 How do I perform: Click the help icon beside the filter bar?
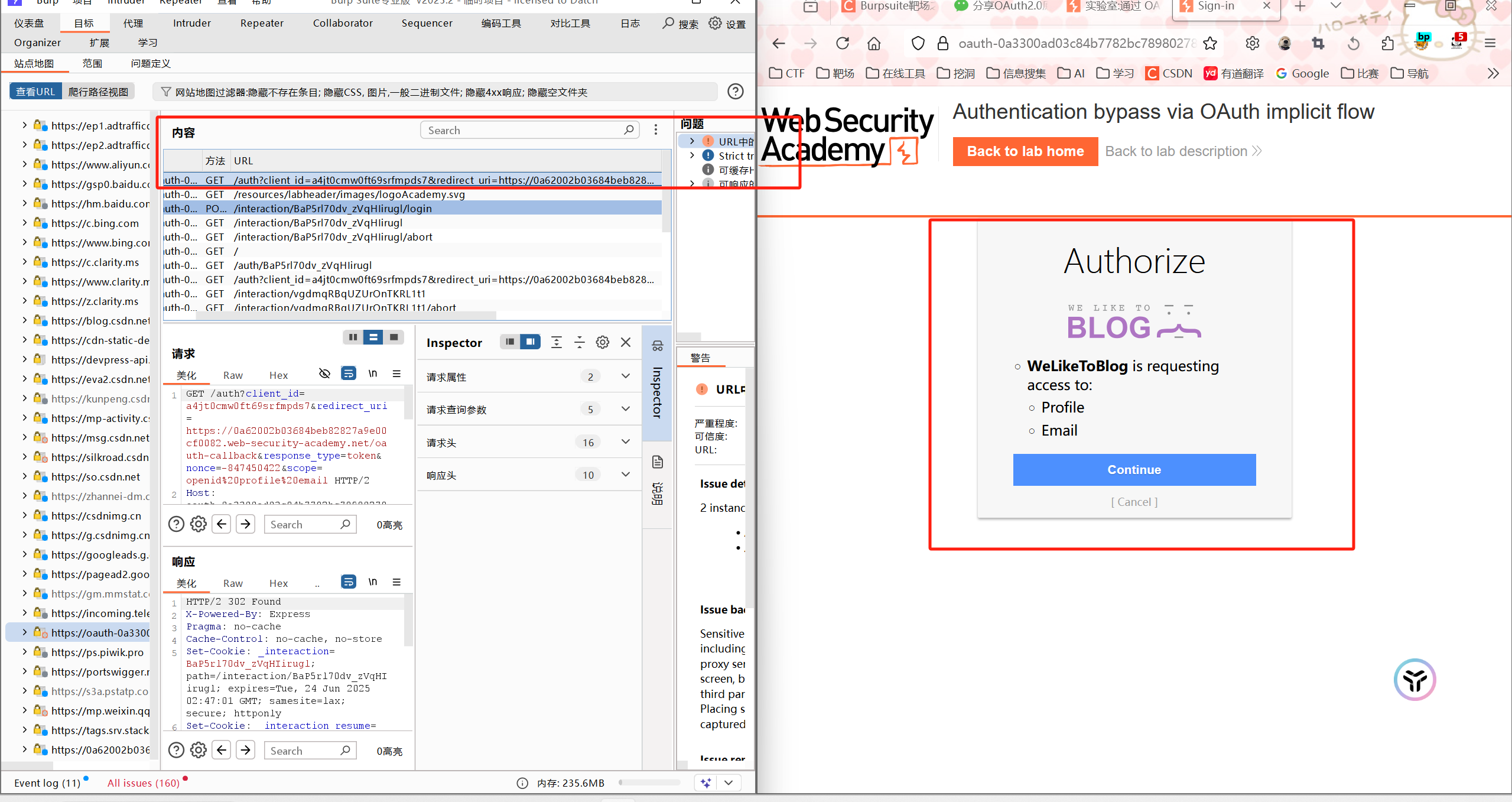coord(735,92)
